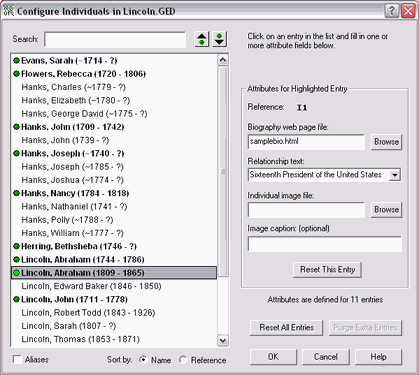
Task: Click the Biography web page file field
Action: (306, 142)
